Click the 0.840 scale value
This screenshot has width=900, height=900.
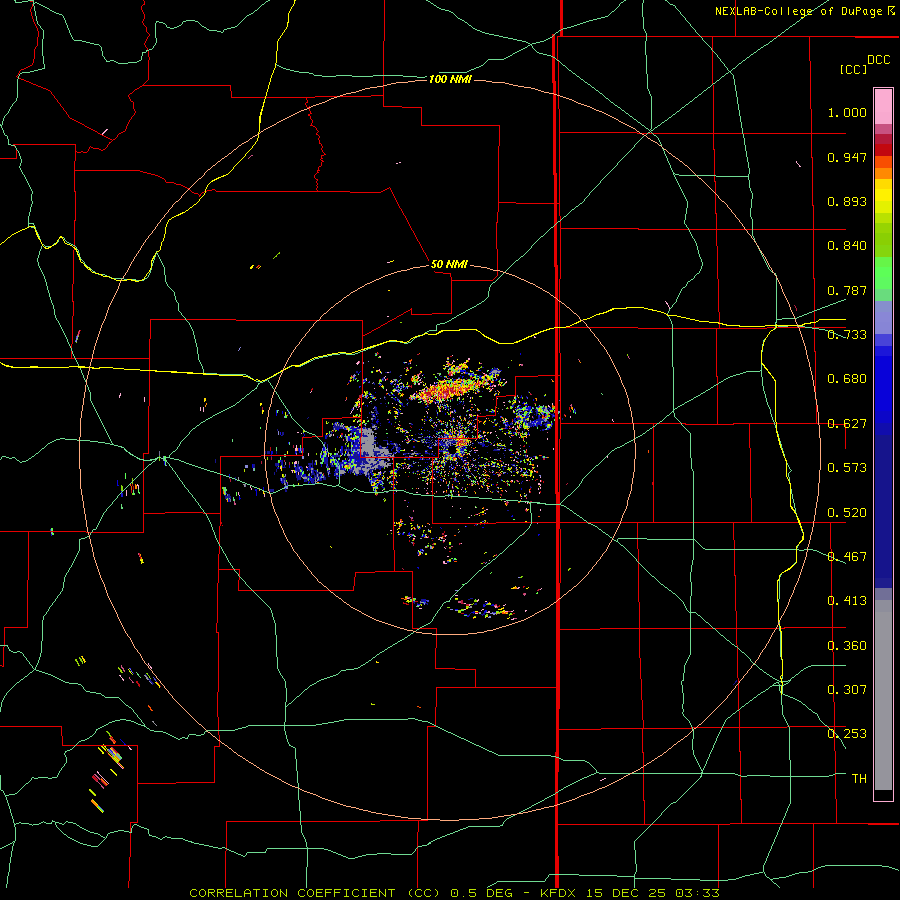tap(847, 246)
